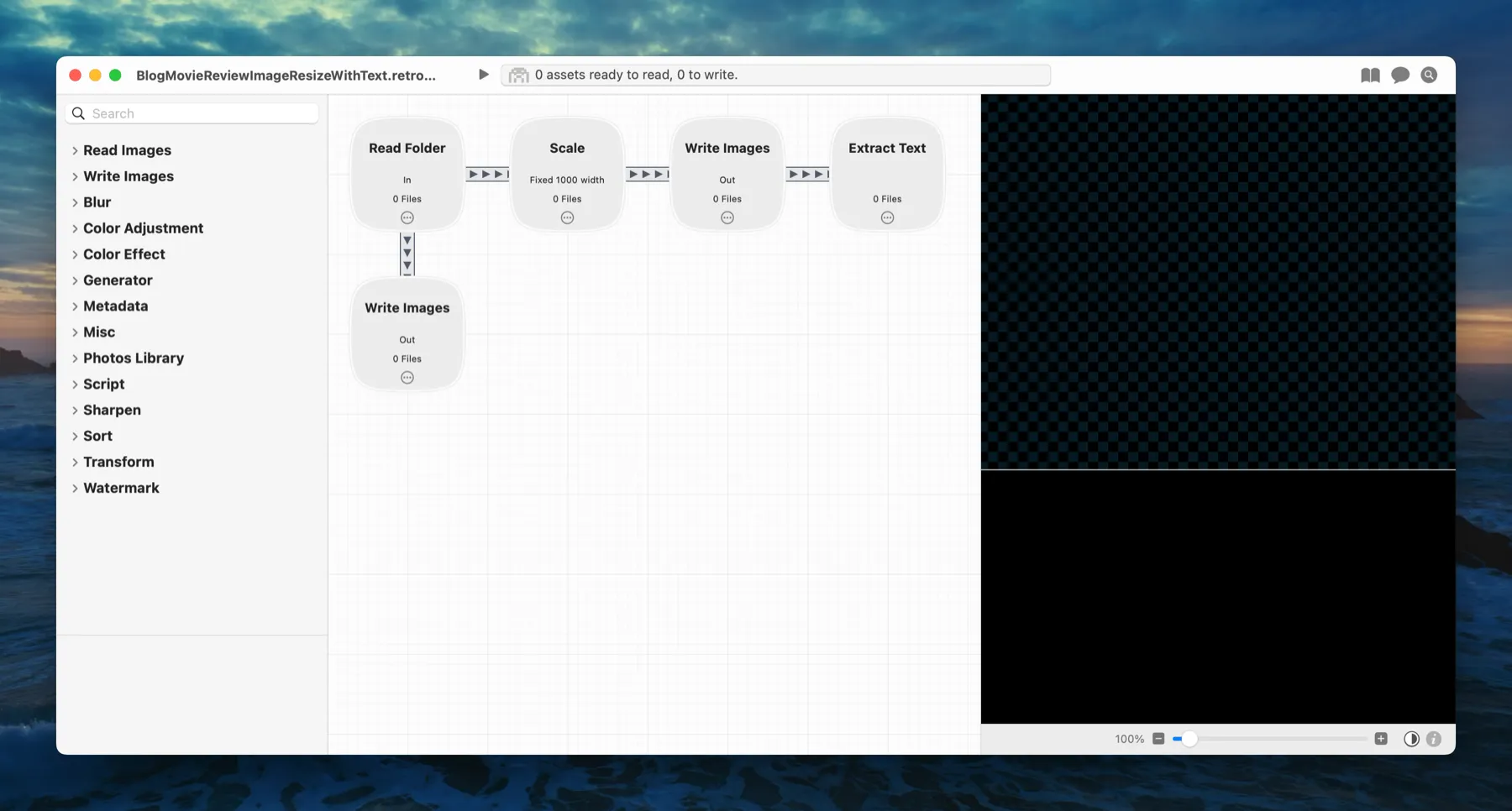Image resolution: width=1512 pixels, height=811 pixels.
Task: Click the robot icon beside the status field
Action: [x=518, y=75]
